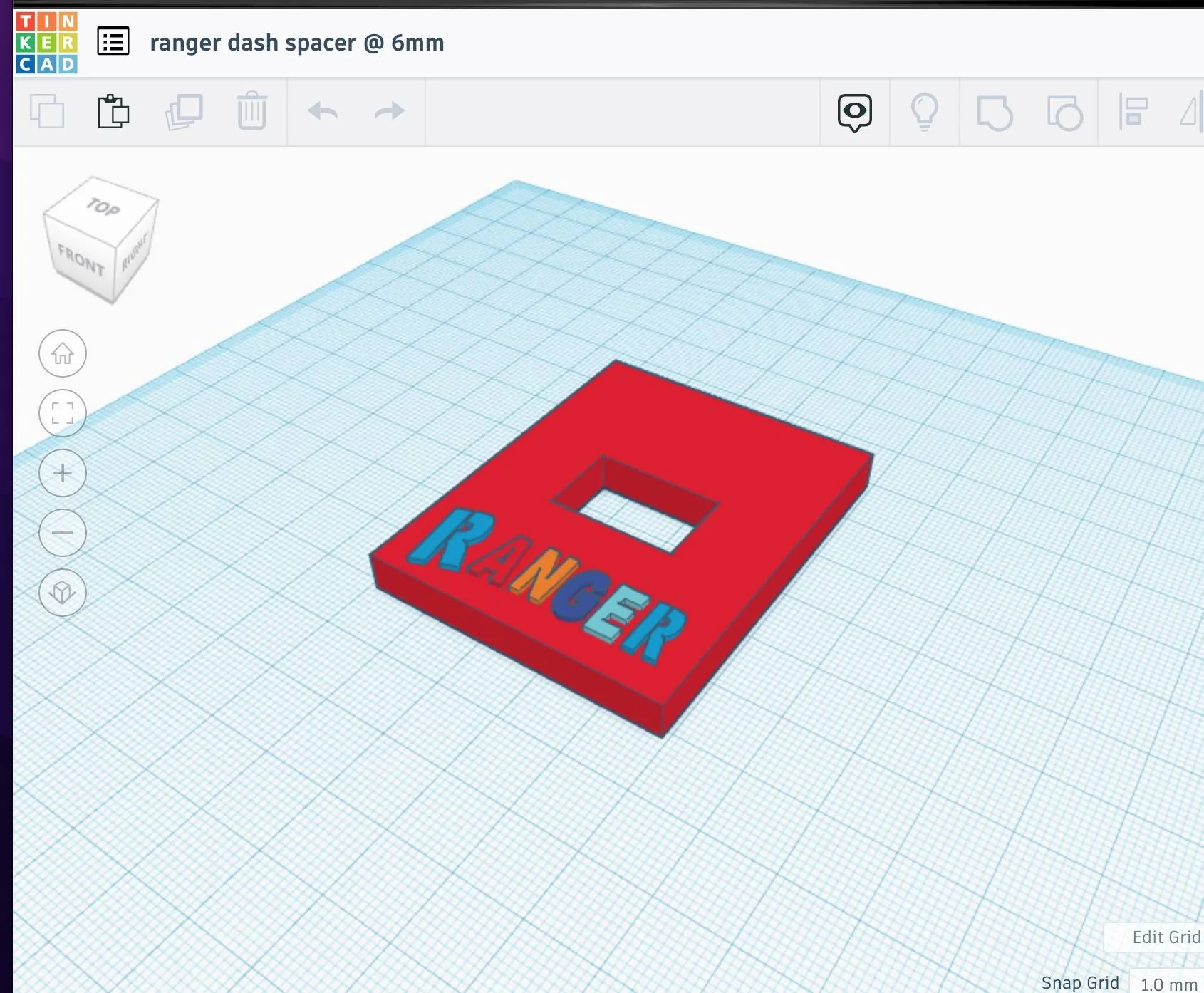Click the Copy toolbar icon
This screenshot has width=1204, height=993.
click(47, 112)
